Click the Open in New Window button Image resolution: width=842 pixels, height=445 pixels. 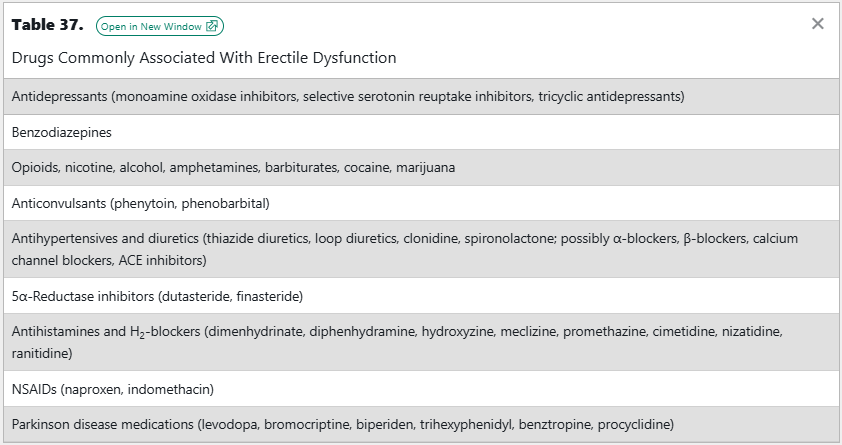point(152,26)
